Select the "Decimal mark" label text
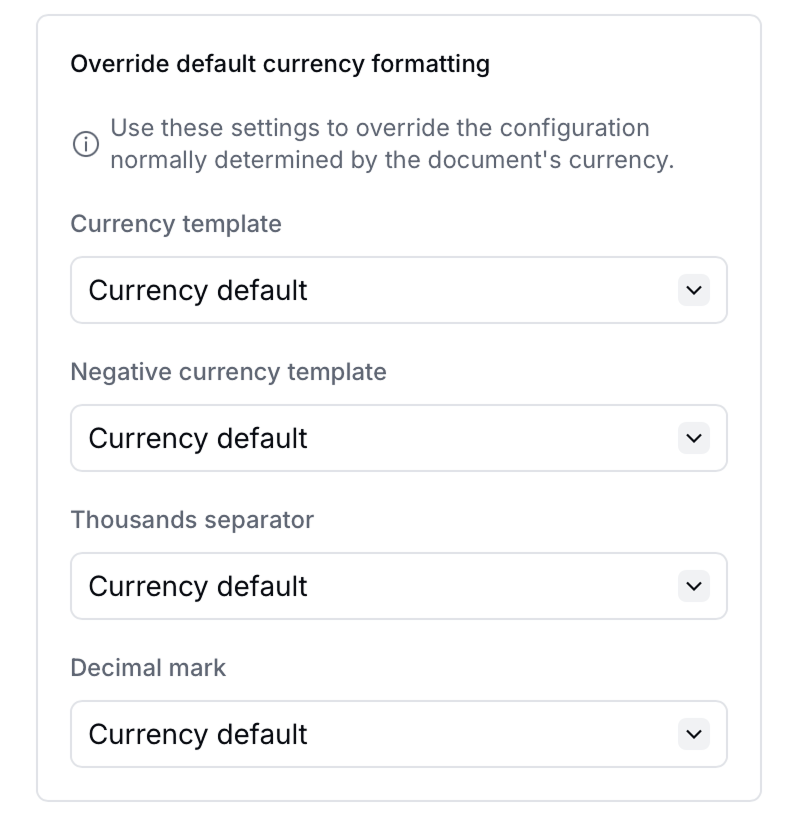Image resolution: width=798 pixels, height=826 pixels. tap(148, 668)
